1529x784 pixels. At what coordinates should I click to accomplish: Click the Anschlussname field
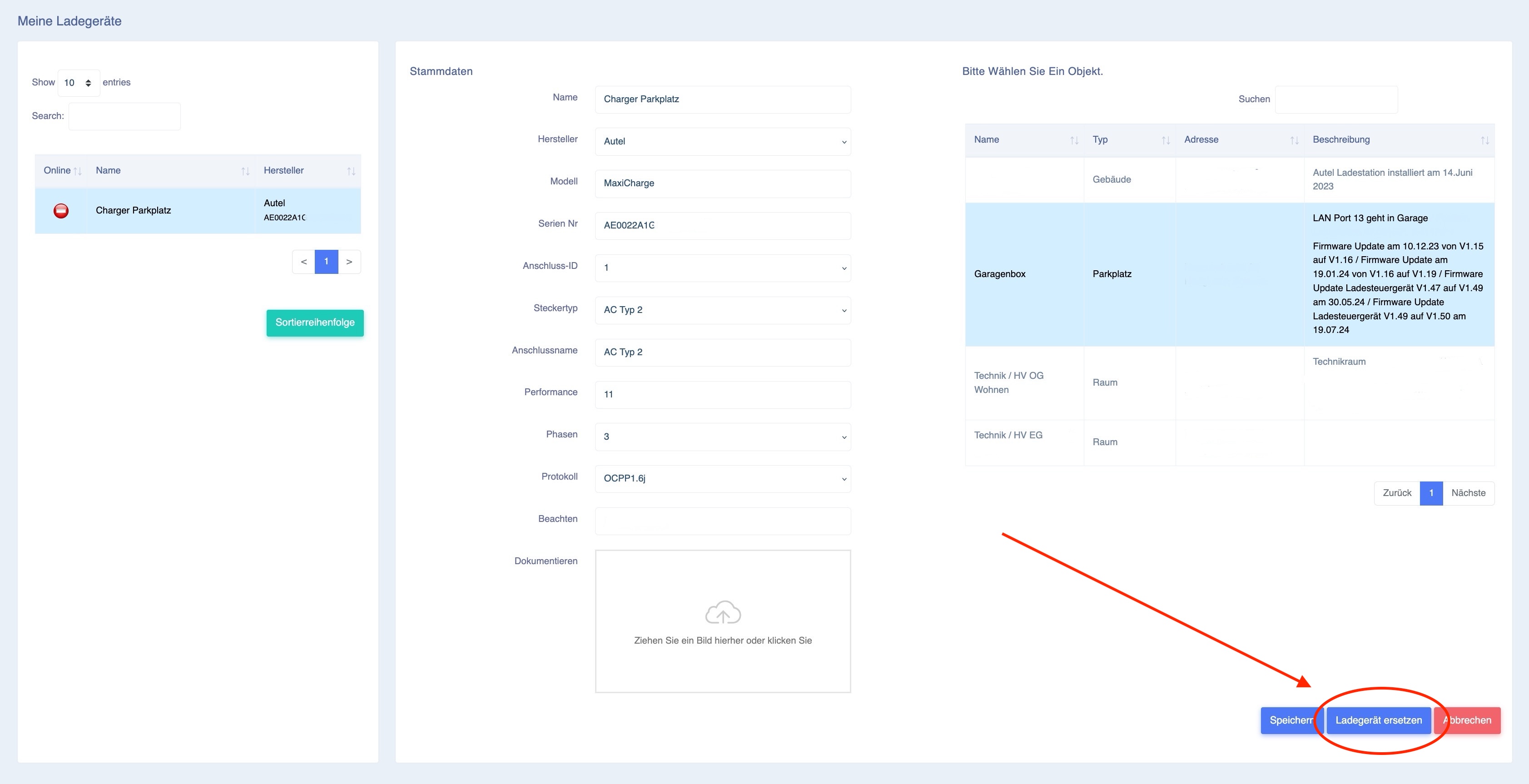point(722,352)
